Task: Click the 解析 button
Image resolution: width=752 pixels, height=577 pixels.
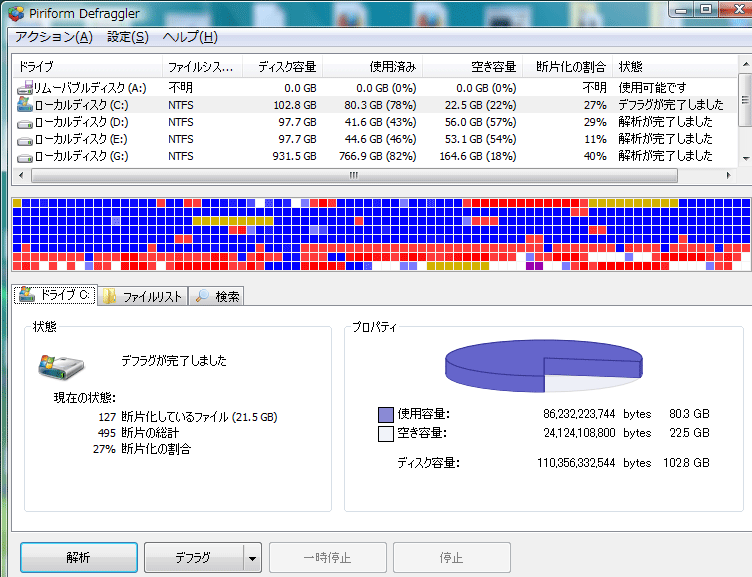Action: (x=79, y=557)
